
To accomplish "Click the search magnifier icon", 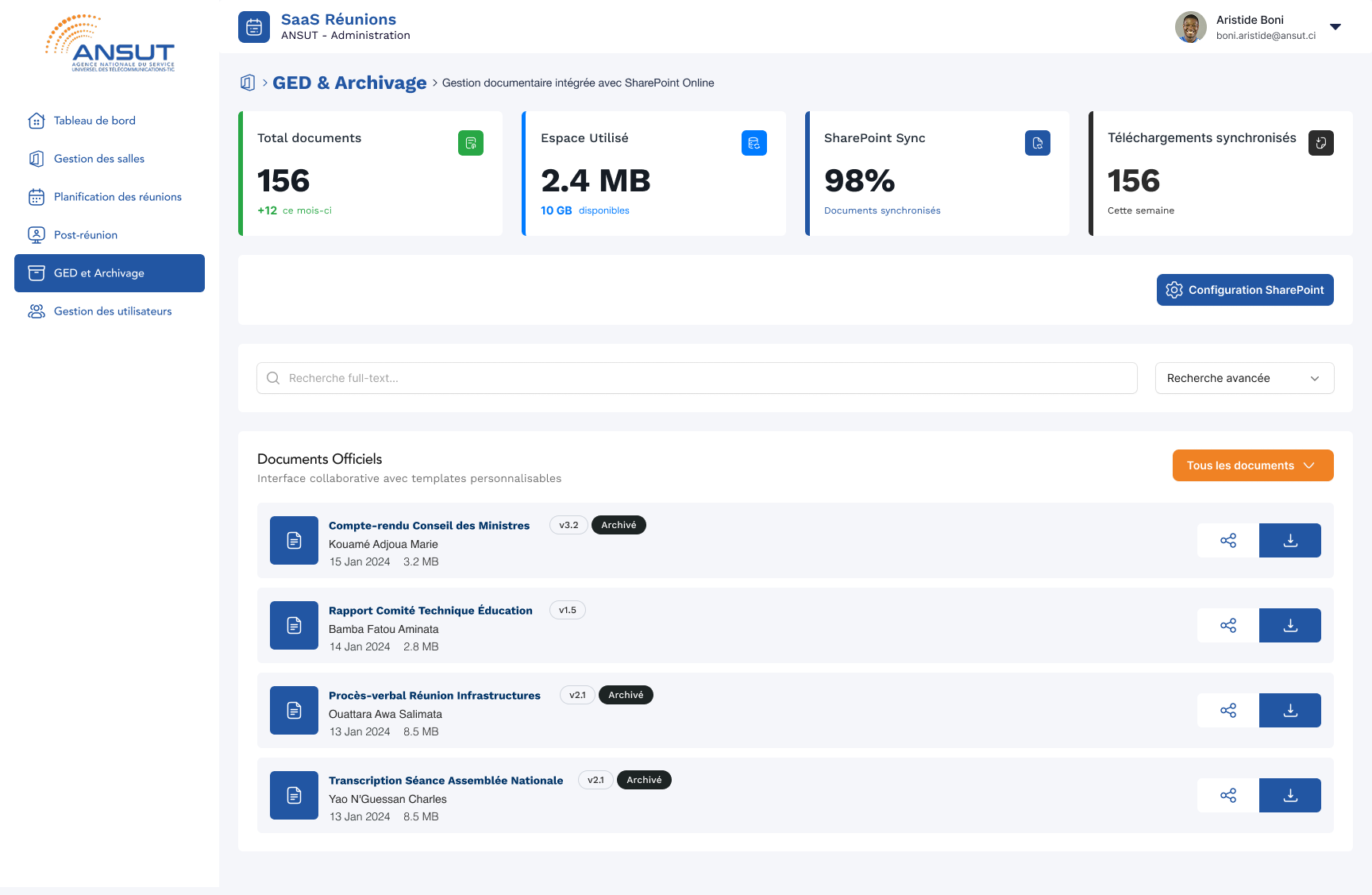I will 273,378.
